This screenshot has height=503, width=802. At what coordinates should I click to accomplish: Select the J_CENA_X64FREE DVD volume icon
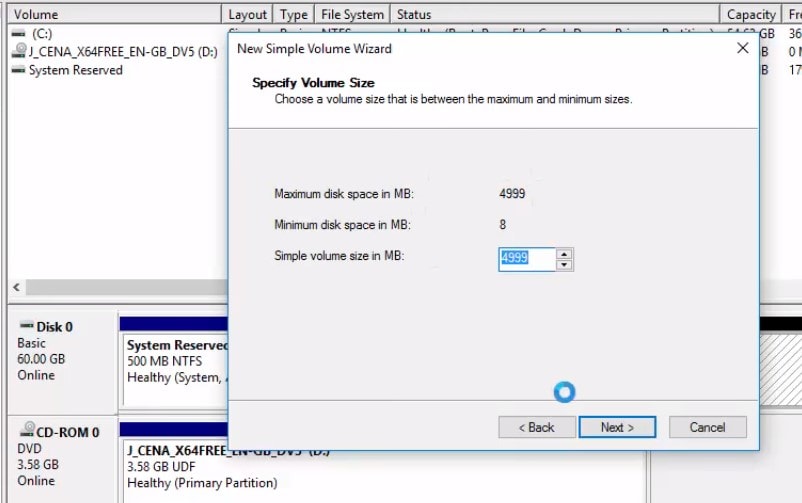coord(18,52)
